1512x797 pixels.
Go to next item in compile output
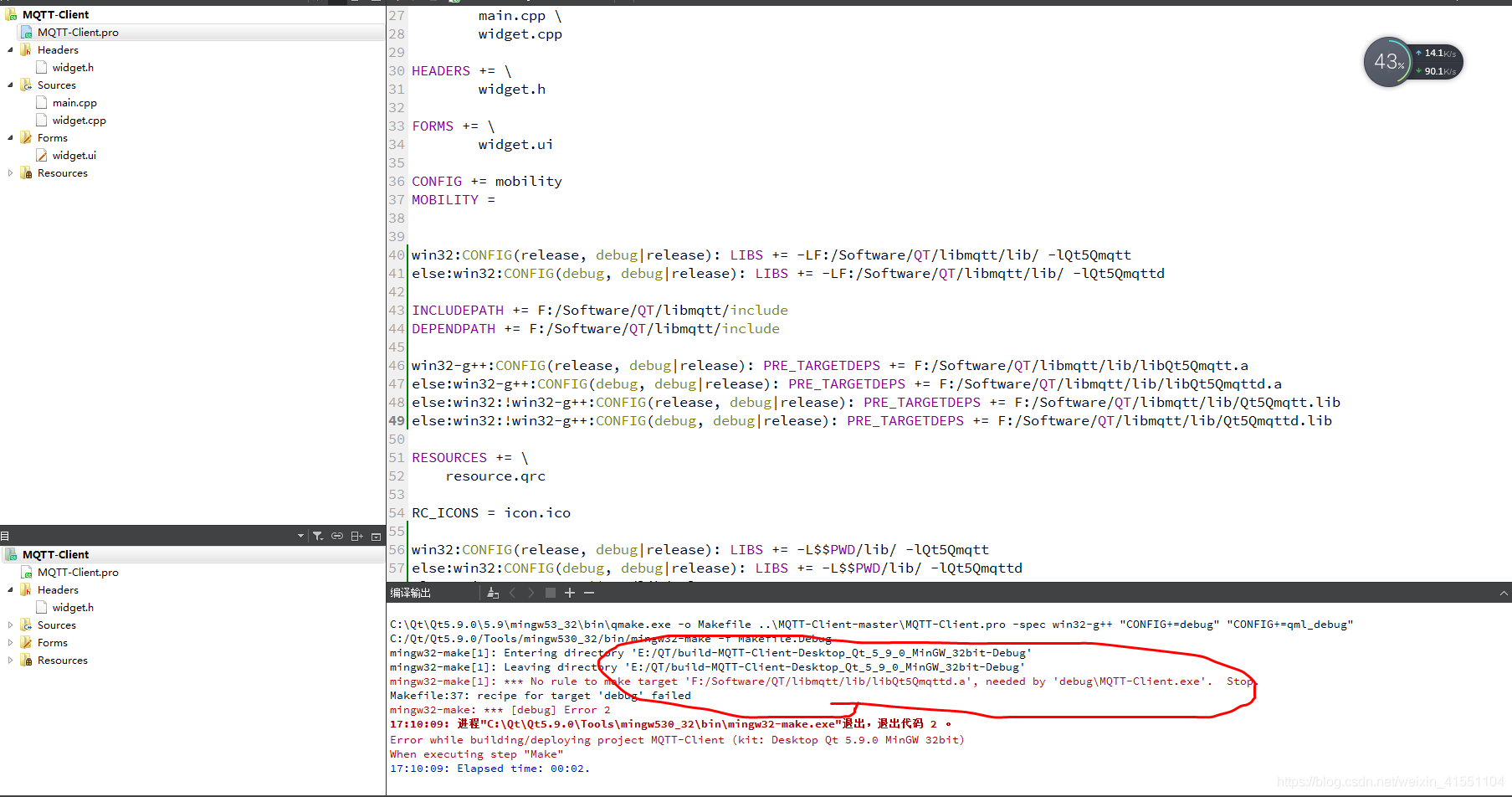click(x=530, y=593)
